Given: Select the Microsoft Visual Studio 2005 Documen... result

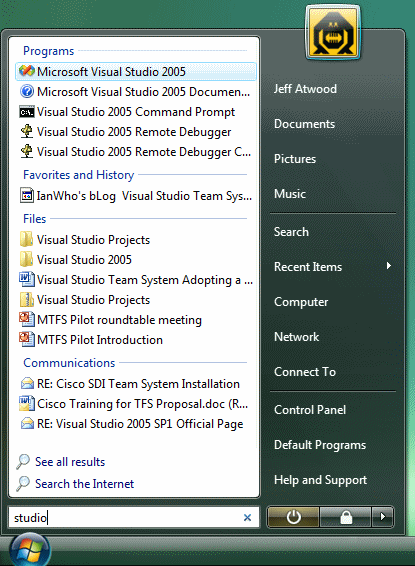Looking at the screenshot, I should 136,92.
